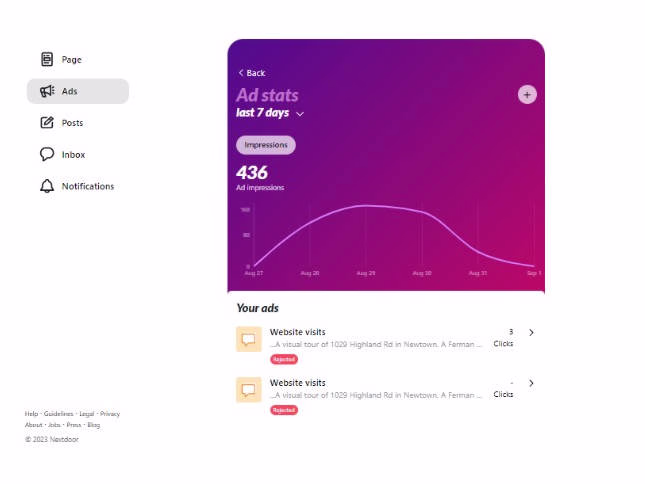Image resolution: width=645 pixels, height=484 pixels.
Task: Click the Posts pencil icon
Action: (47, 123)
